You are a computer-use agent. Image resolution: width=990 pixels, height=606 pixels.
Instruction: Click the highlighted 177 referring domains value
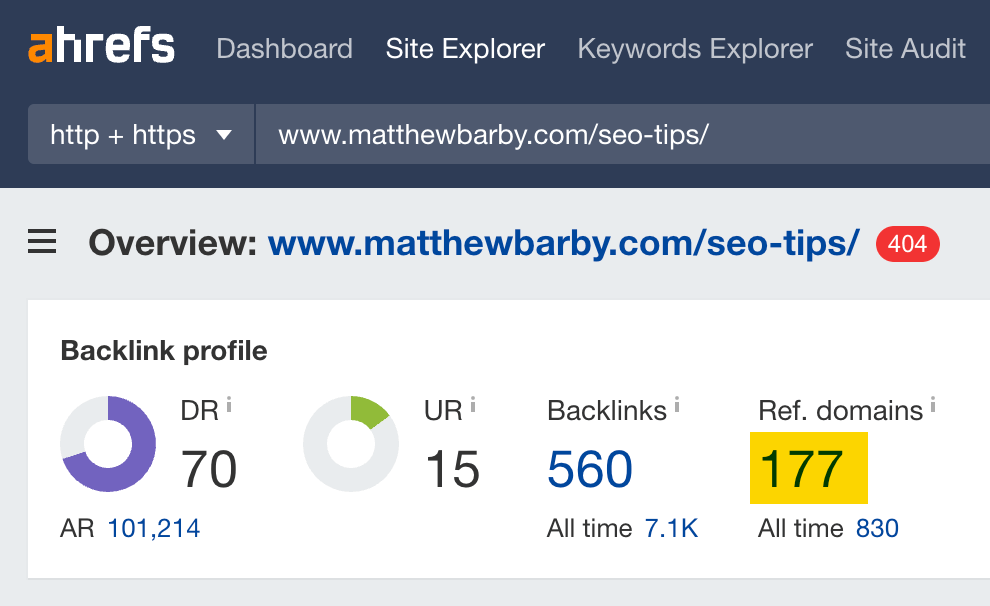[808, 467]
